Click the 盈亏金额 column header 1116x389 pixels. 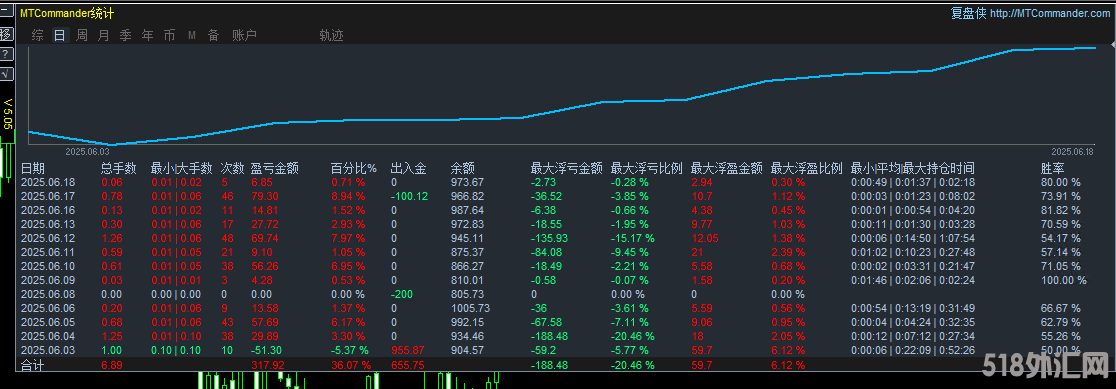click(x=275, y=169)
